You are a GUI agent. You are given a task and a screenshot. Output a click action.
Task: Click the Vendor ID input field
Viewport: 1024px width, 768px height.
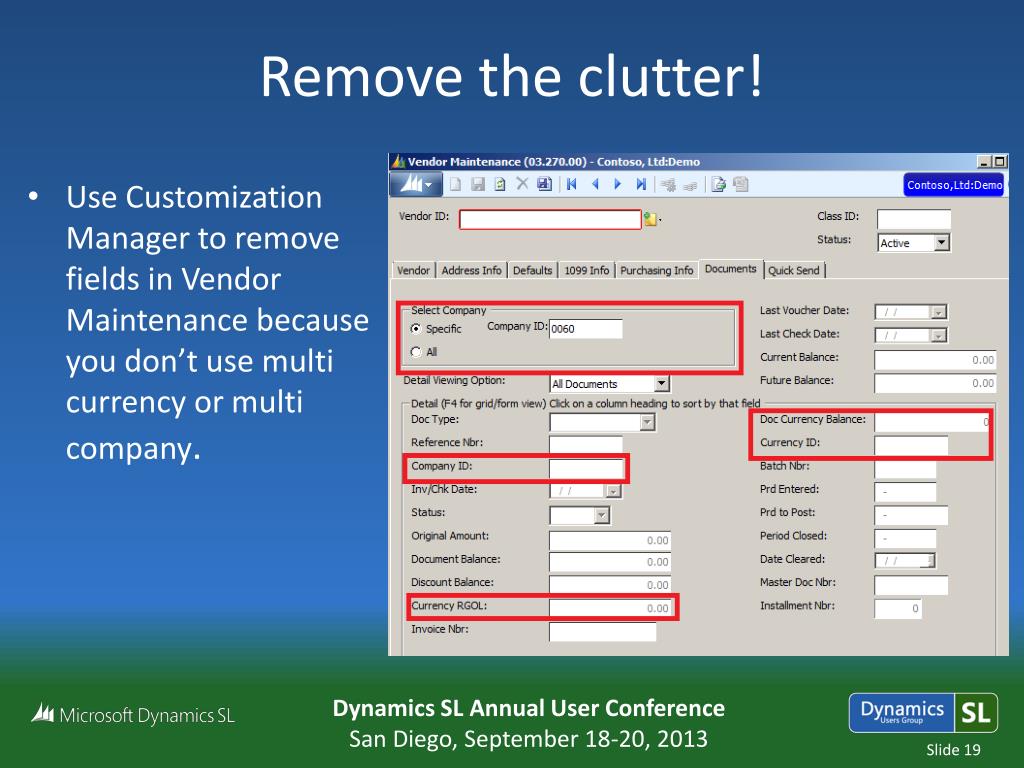click(550, 219)
